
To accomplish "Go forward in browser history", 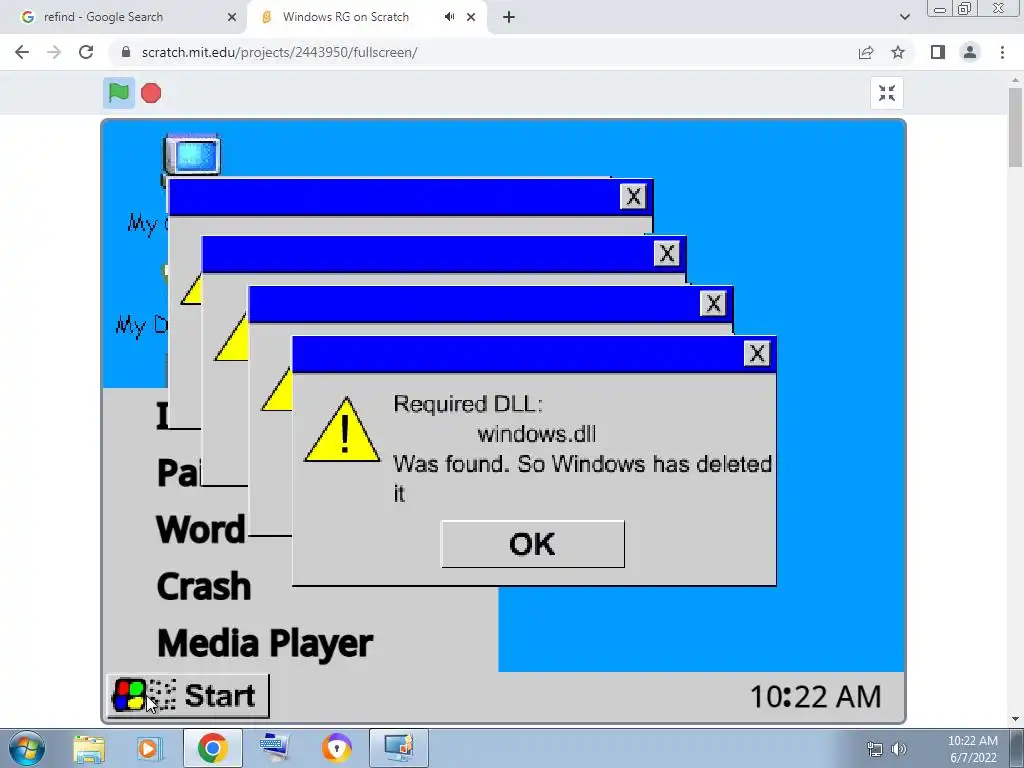I will [x=54, y=52].
